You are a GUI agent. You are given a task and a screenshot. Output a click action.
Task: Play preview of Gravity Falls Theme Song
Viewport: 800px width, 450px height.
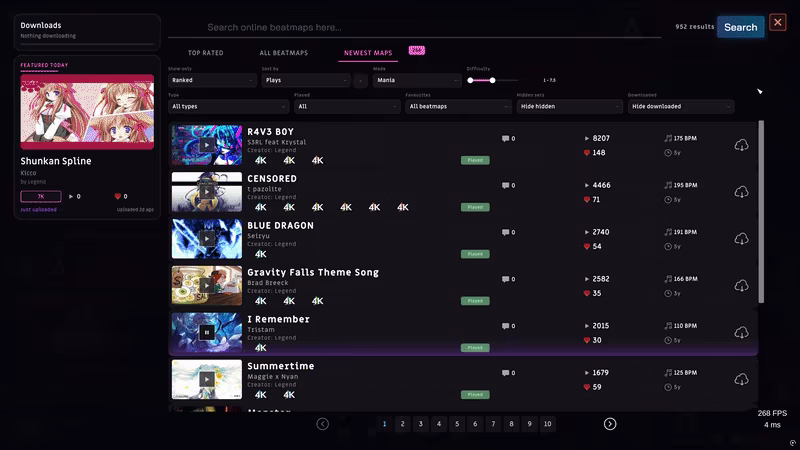[207, 286]
